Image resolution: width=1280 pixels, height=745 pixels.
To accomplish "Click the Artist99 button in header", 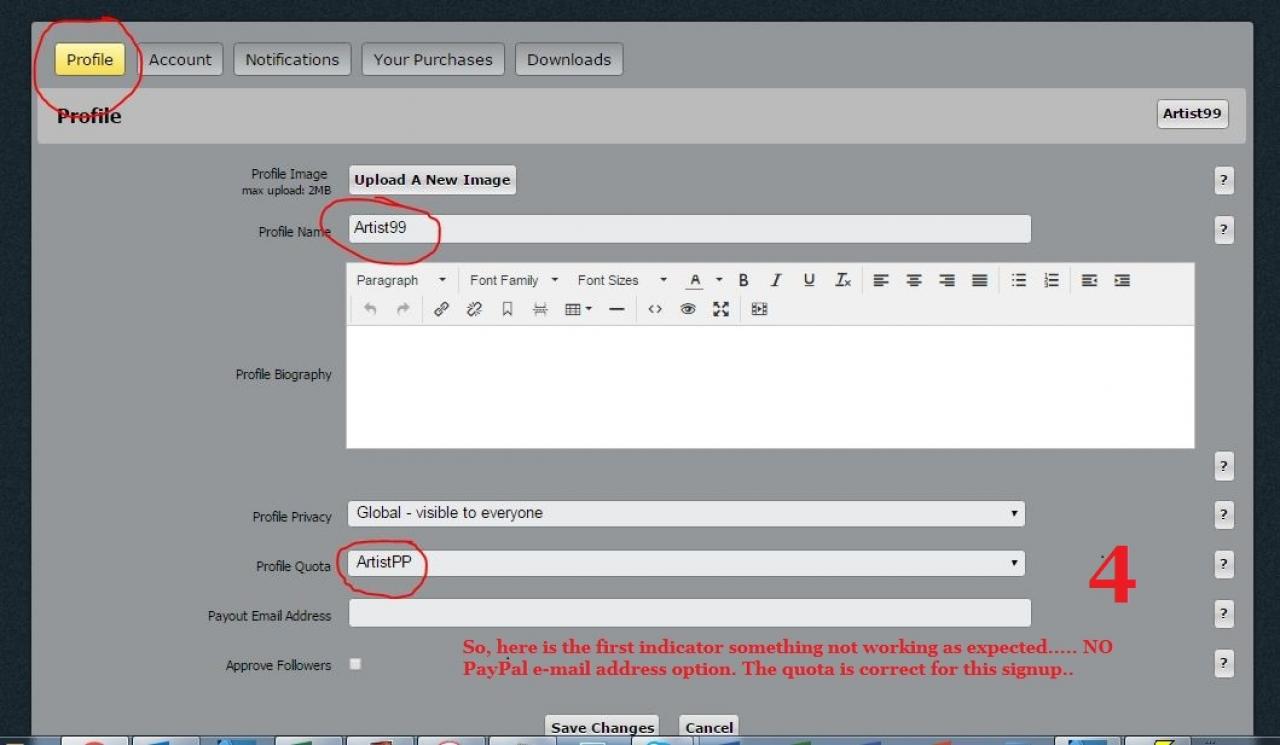I will pyautogui.click(x=1192, y=114).
